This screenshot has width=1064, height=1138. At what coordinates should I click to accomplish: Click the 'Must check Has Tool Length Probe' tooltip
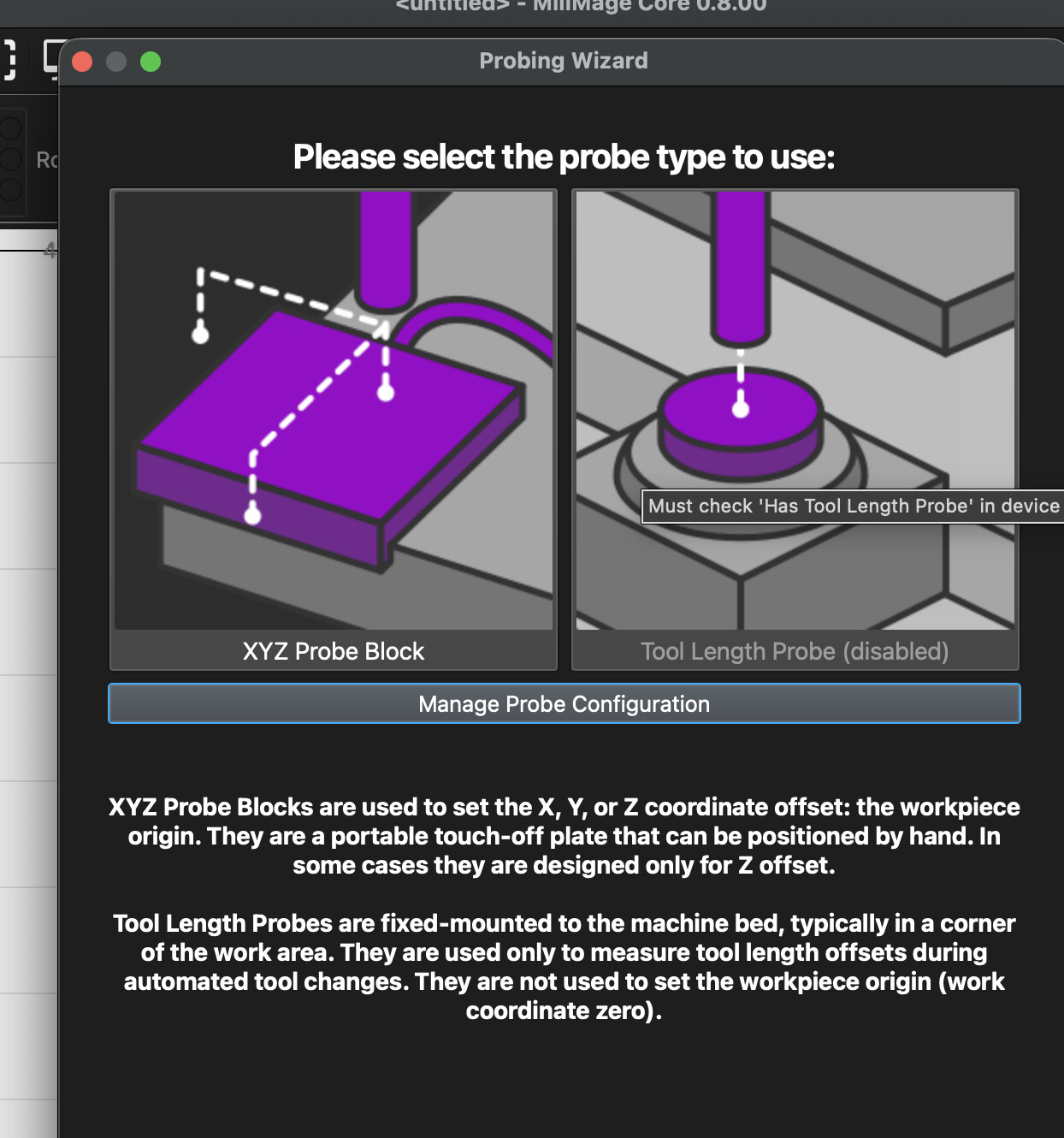click(x=853, y=506)
